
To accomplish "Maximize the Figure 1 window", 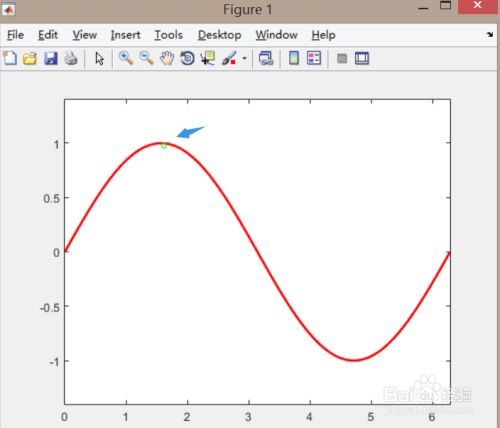I will tap(445, 6).
